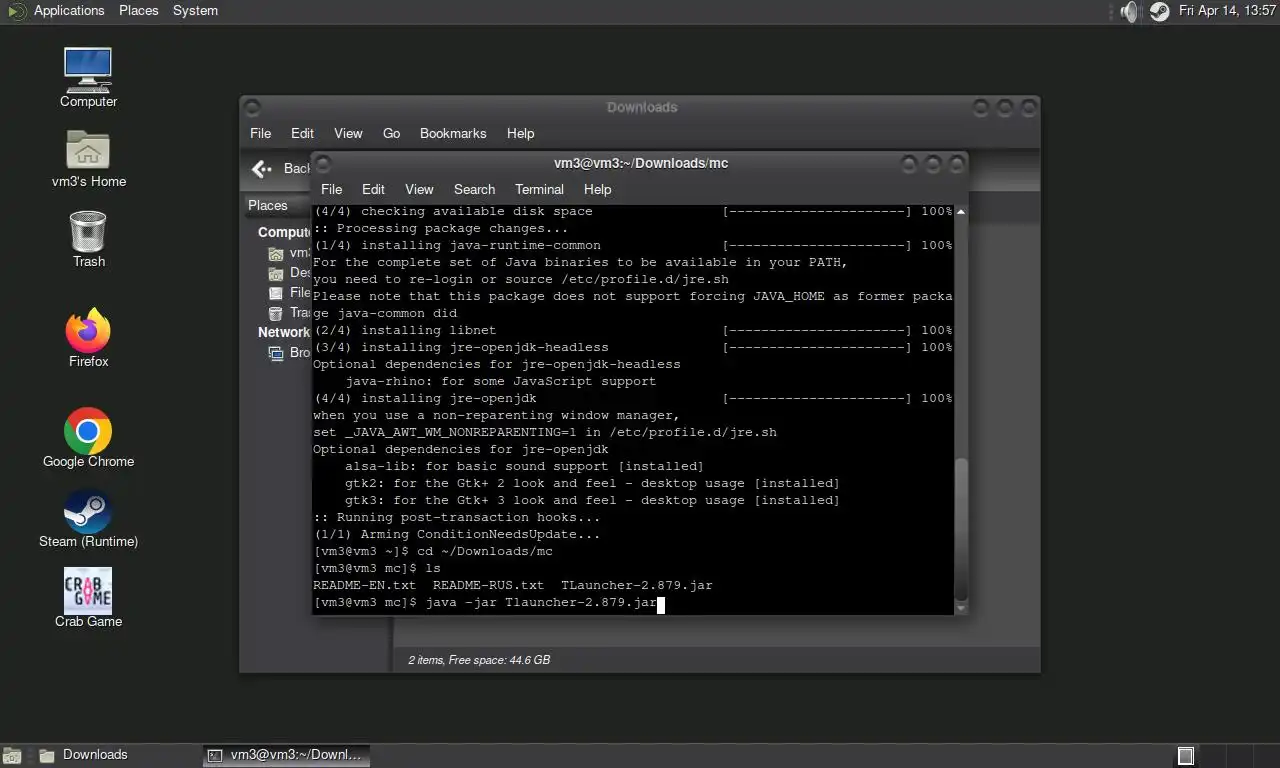Open the Bookmarks menu in the Downloads window

click(x=453, y=133)
